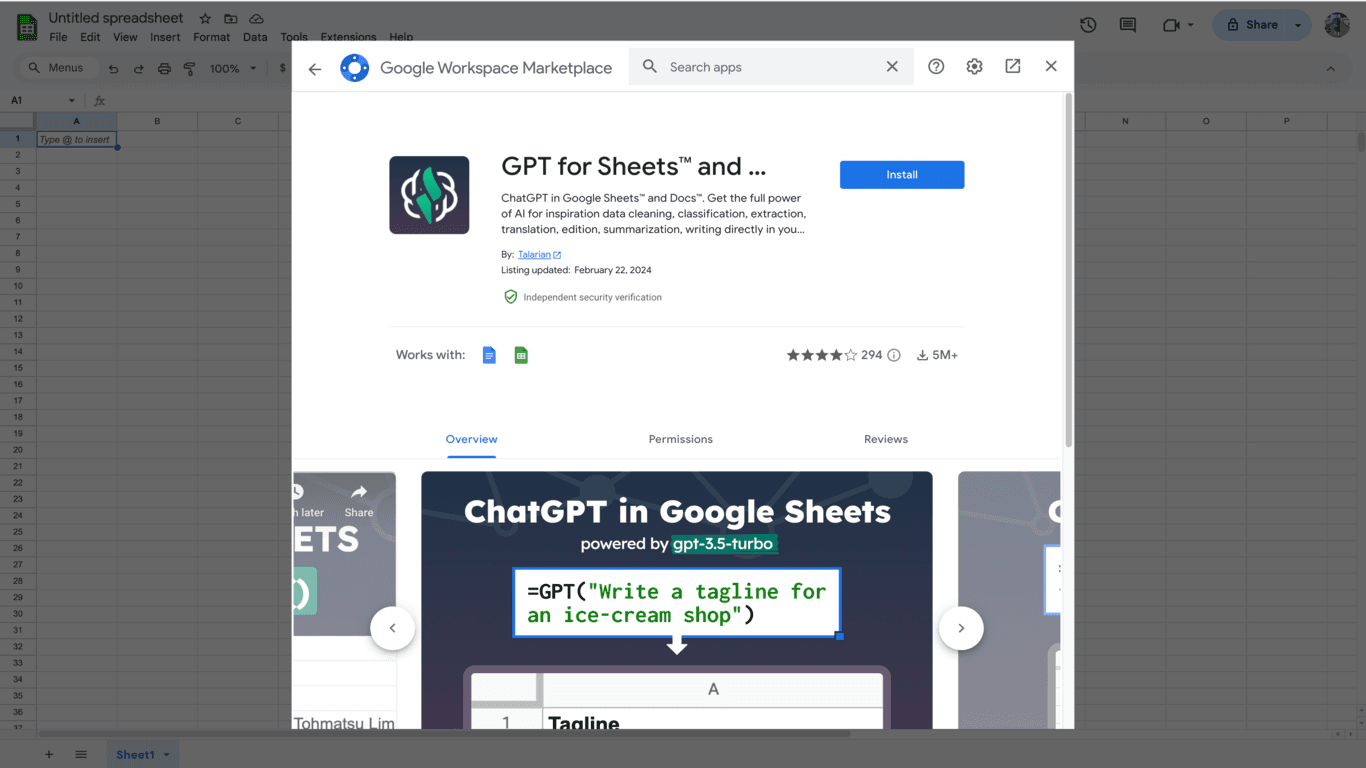Star the Untitled spreadsheet

pyautogui.click(x=205, y=19)
